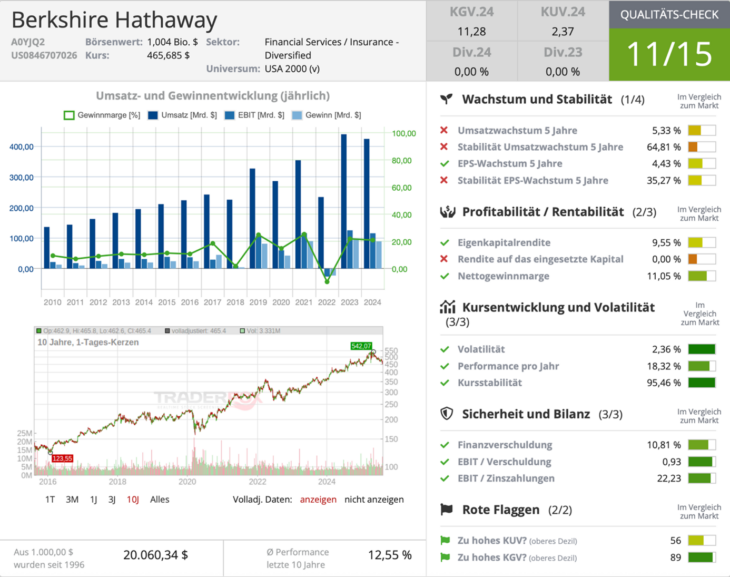Screen dimensions: 730x577
Task: Switch chart to 1J timeframe
Action: [x=94, y=499]
